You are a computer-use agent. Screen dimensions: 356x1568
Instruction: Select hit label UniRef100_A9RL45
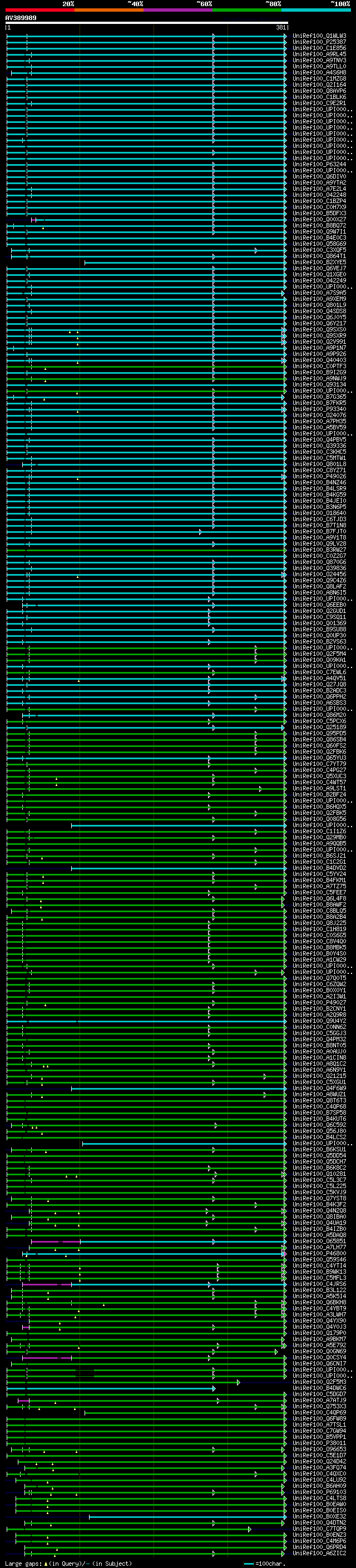pos(319,54)
